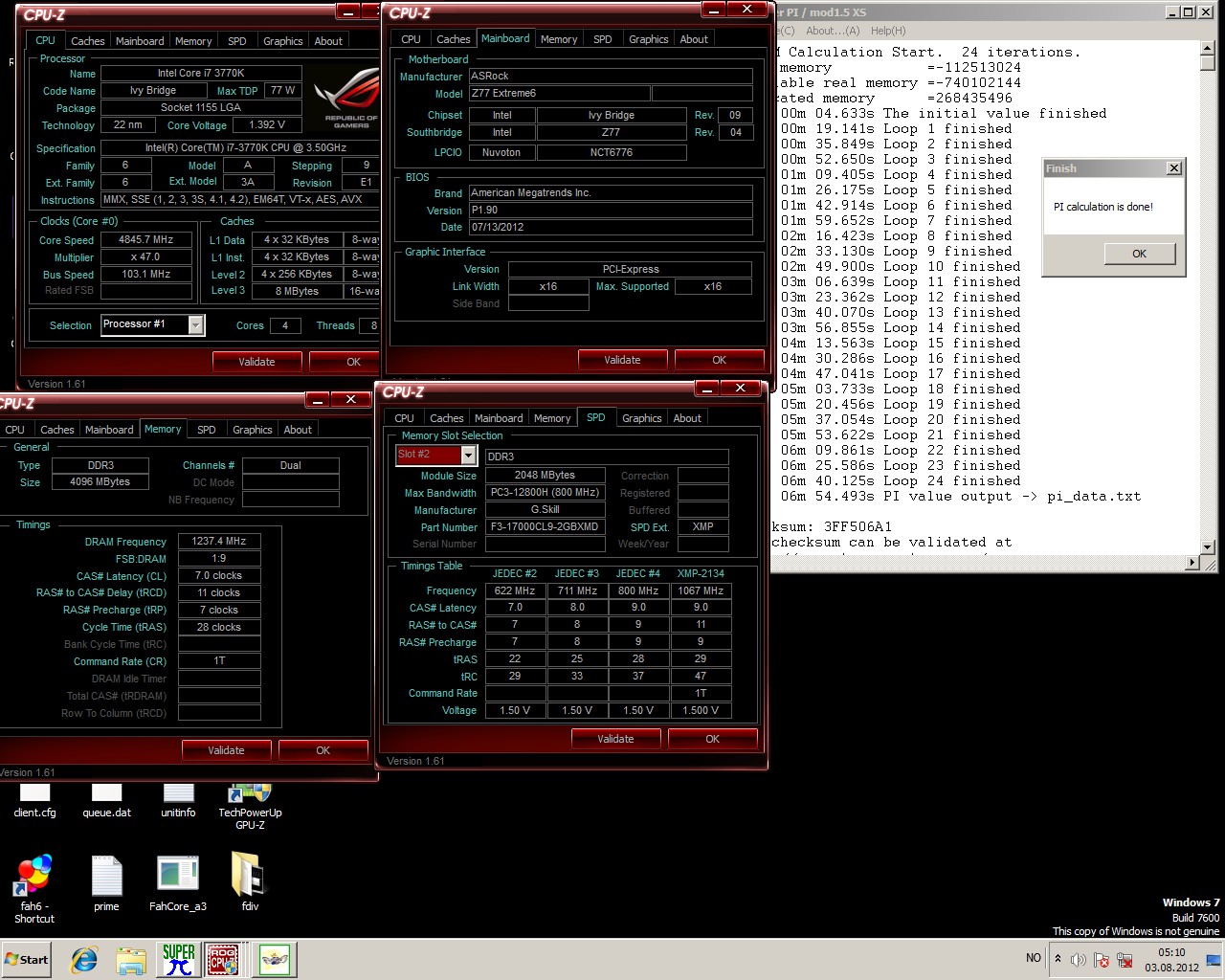1225x980 pixels.
Task: Click Validate in CPU-Z Mainboard window
Action: [622, 360]
